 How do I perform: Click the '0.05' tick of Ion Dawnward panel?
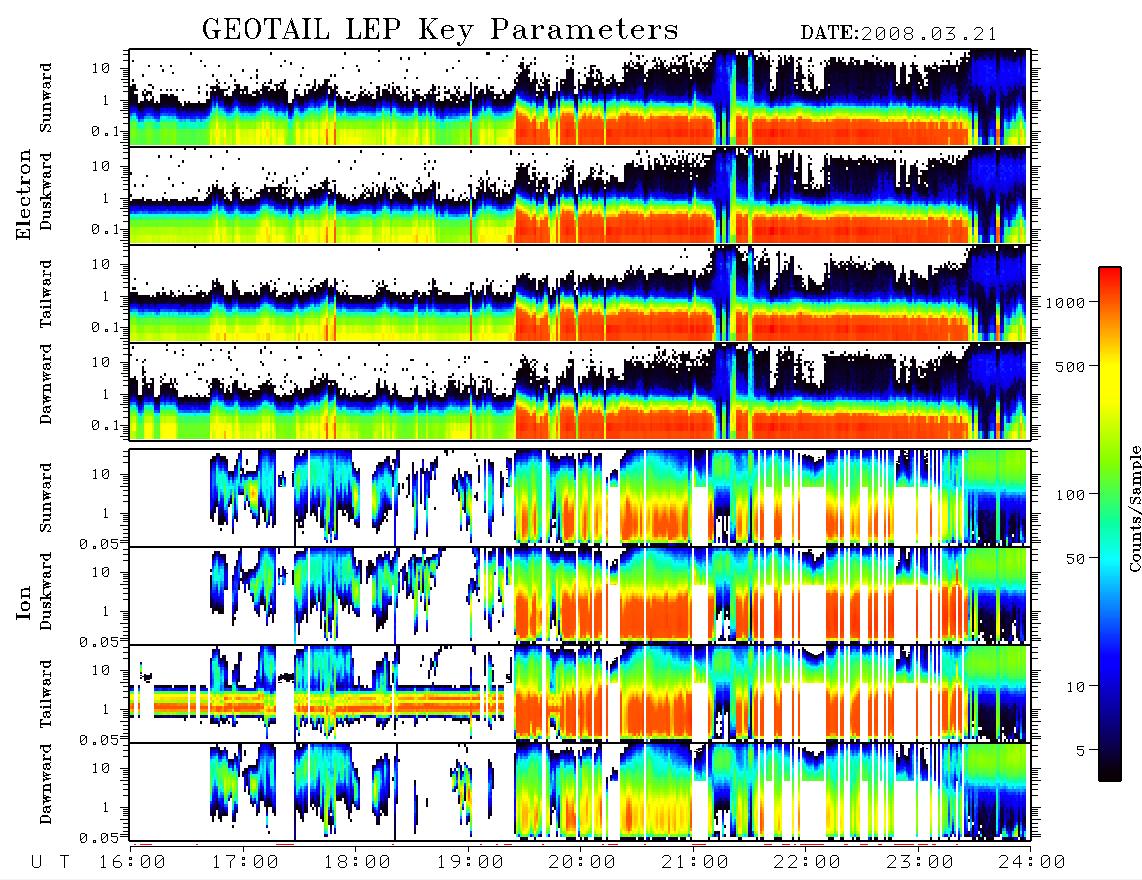pos(99,838)
